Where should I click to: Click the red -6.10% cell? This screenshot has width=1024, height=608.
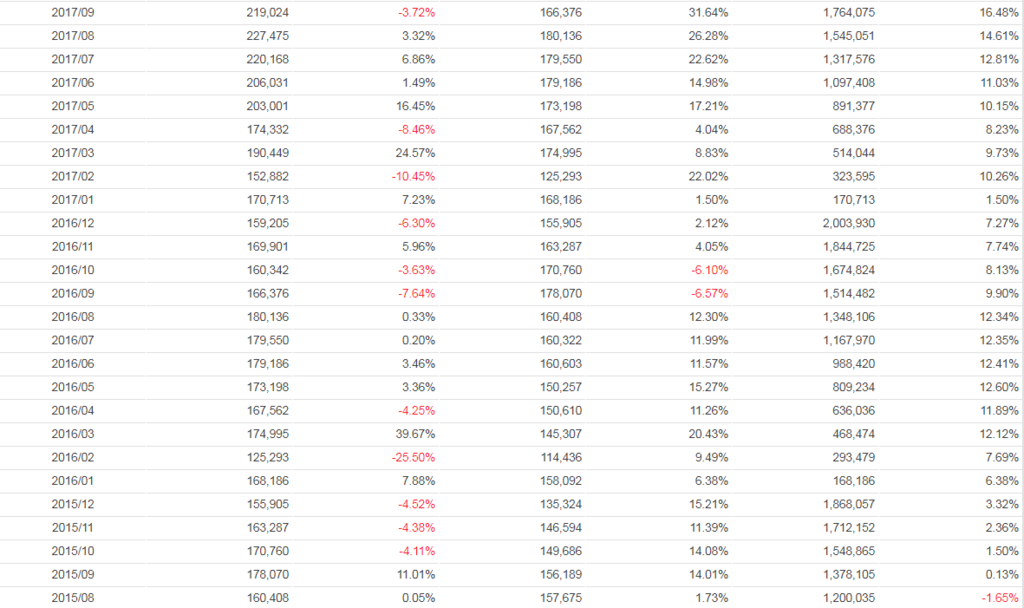click(708, 271)
